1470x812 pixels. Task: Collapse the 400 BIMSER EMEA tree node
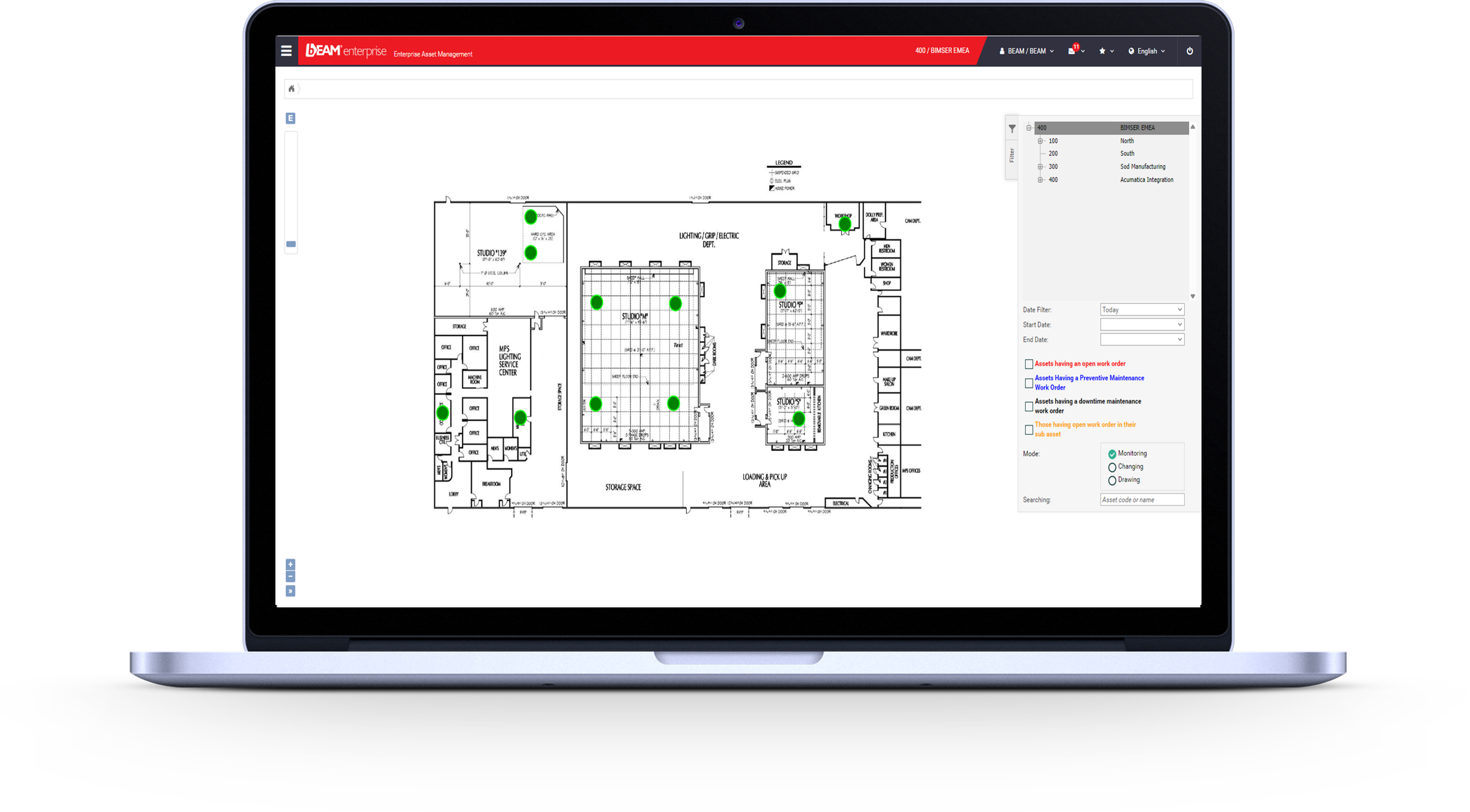(x=1029, y=128)
